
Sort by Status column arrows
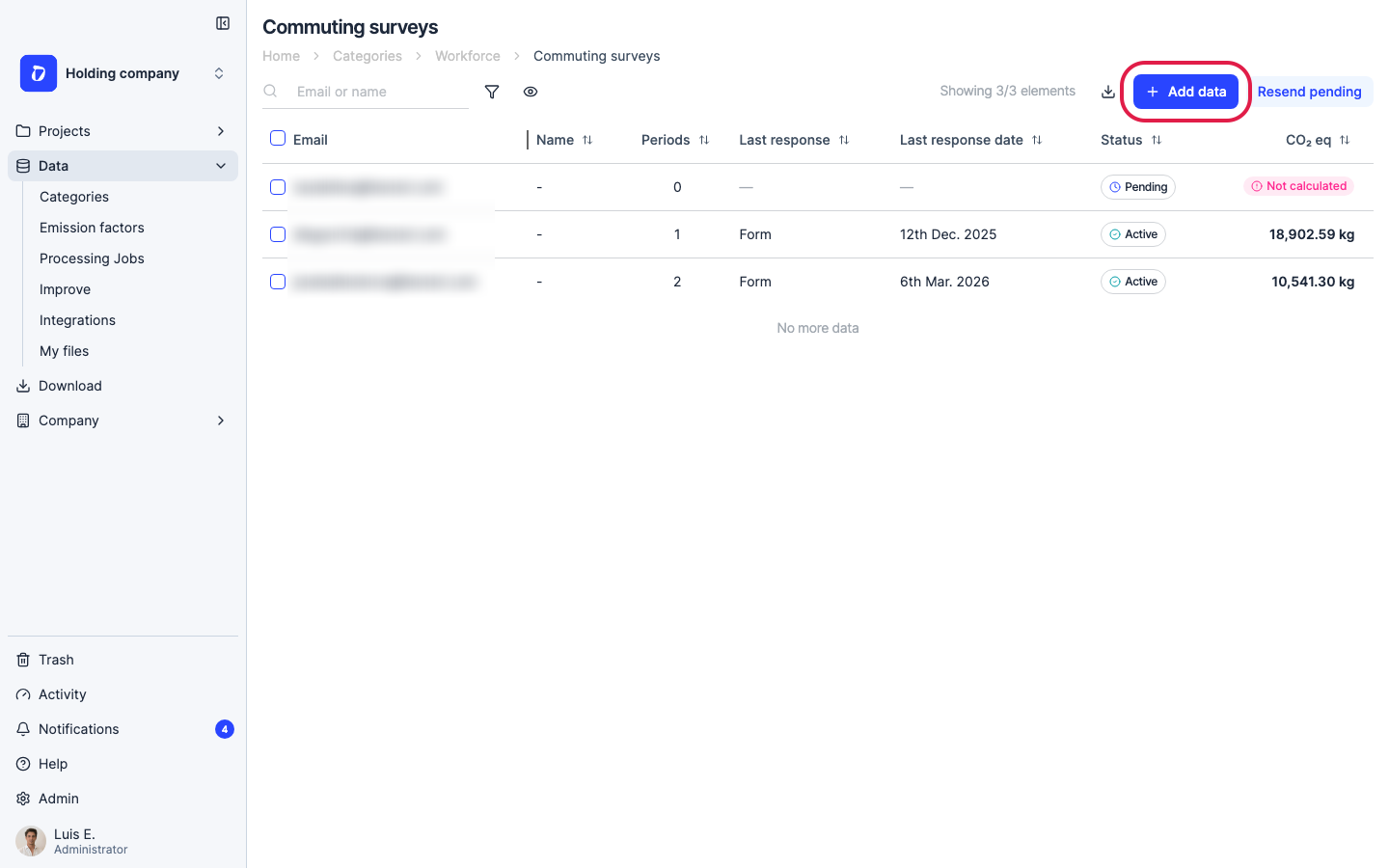point(1157,140)
